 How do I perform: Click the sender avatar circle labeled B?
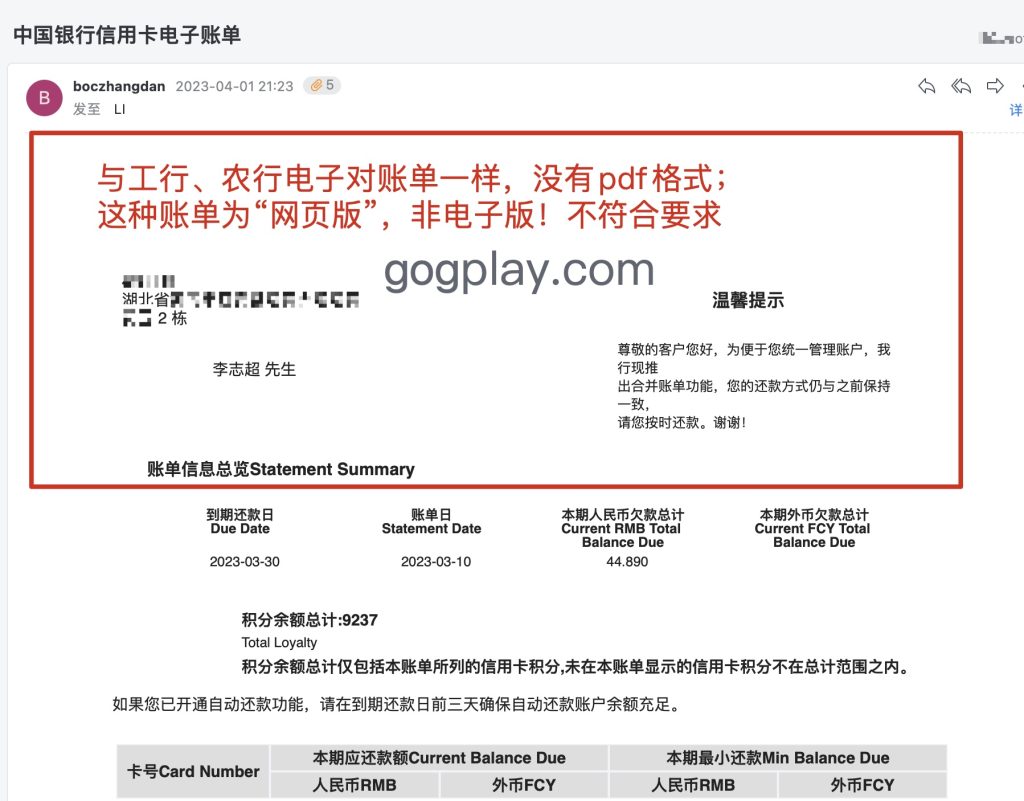44,97
